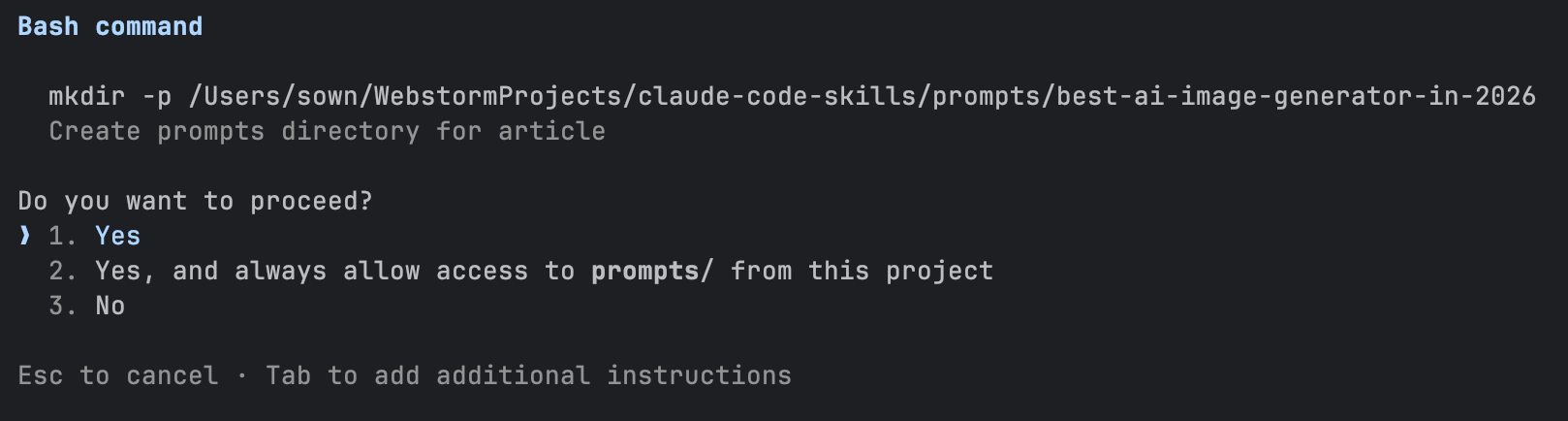Click the dot separator between footer hints
The image size is (1568, 421).
(x=241, y=376)
